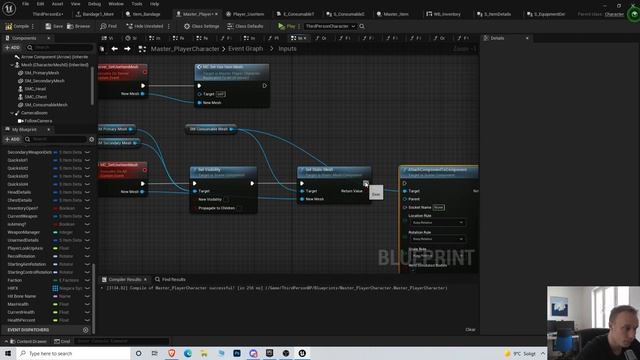640x360 pixels.
Task: Toggle visibility eye for HeadDetails variable
Action: 87,192
